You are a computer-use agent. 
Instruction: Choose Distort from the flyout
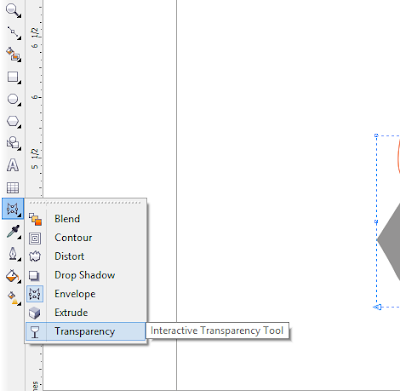click(x=86, y=256)
